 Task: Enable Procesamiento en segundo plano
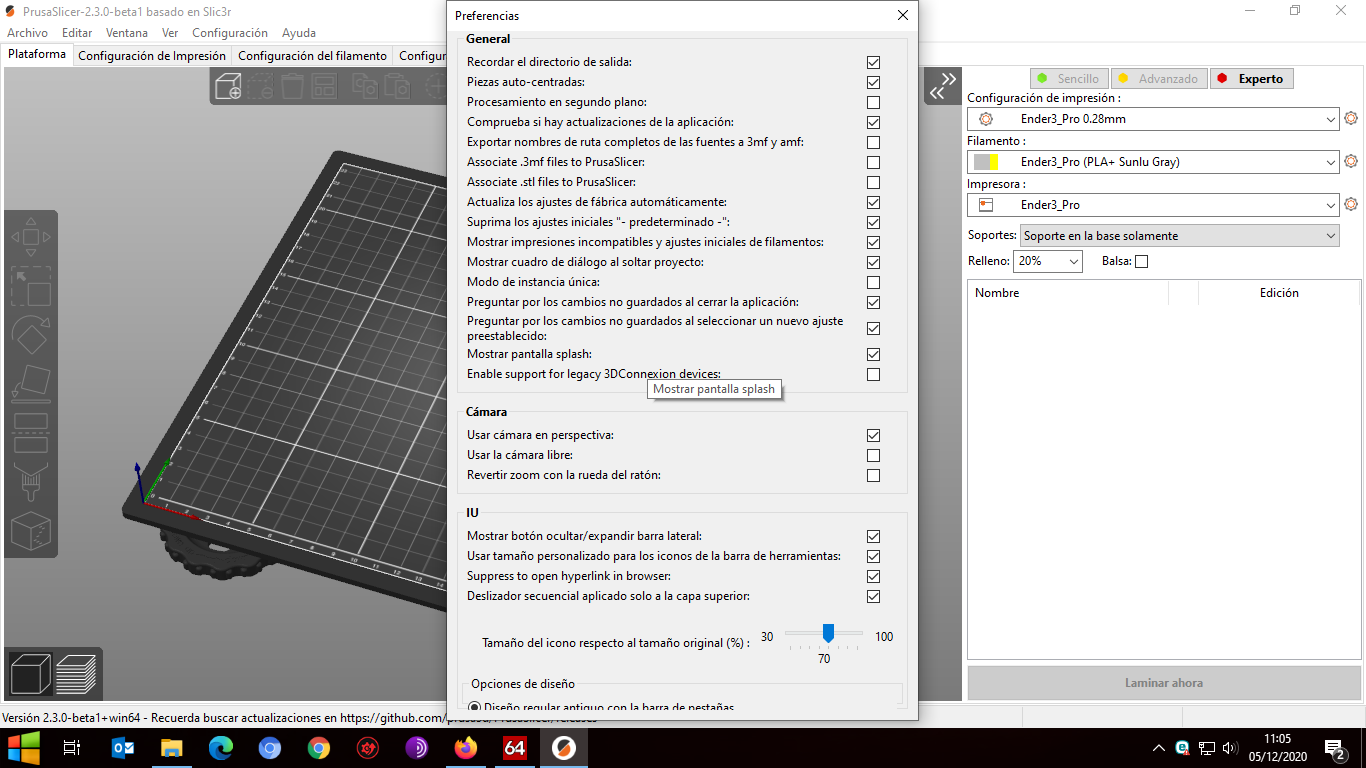pos(873,102)
